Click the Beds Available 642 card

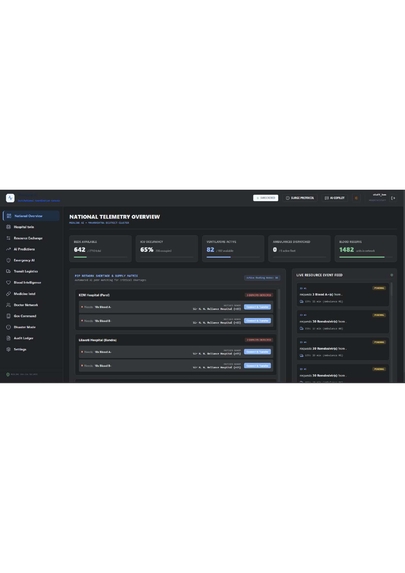pos(101,248)
